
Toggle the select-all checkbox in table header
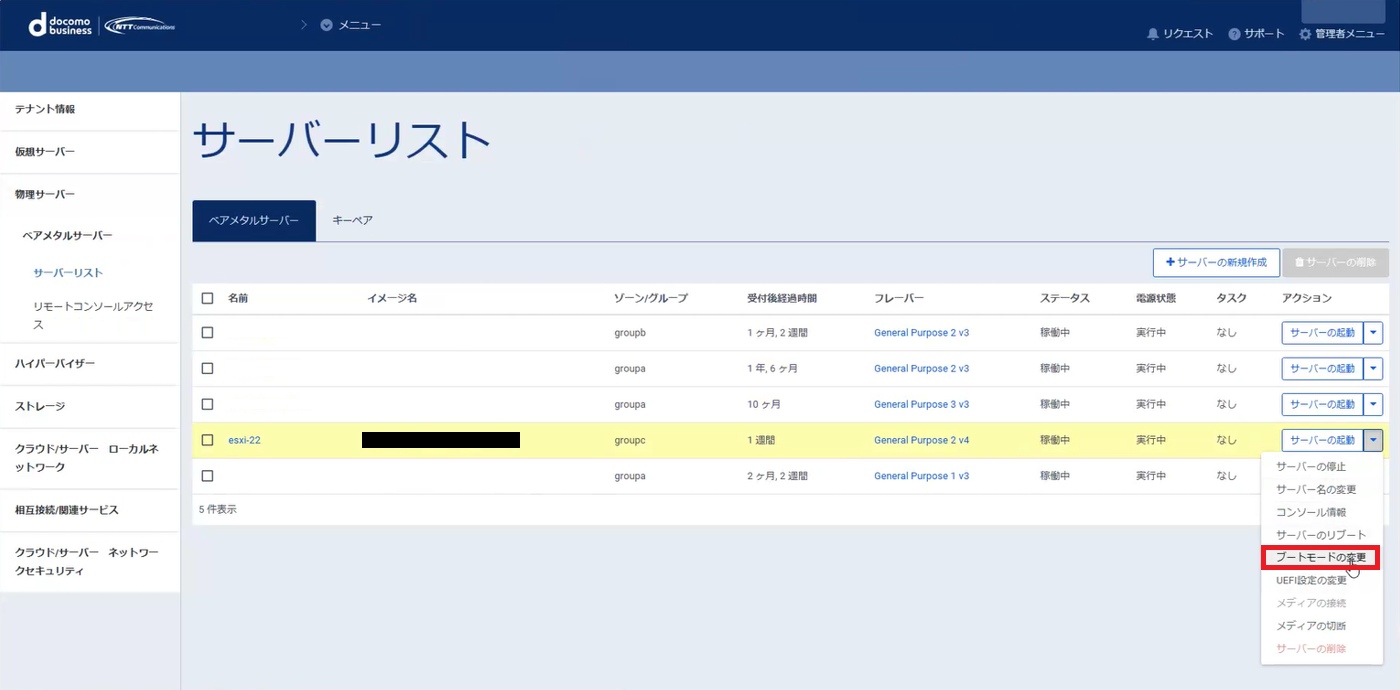coord(207,298)
